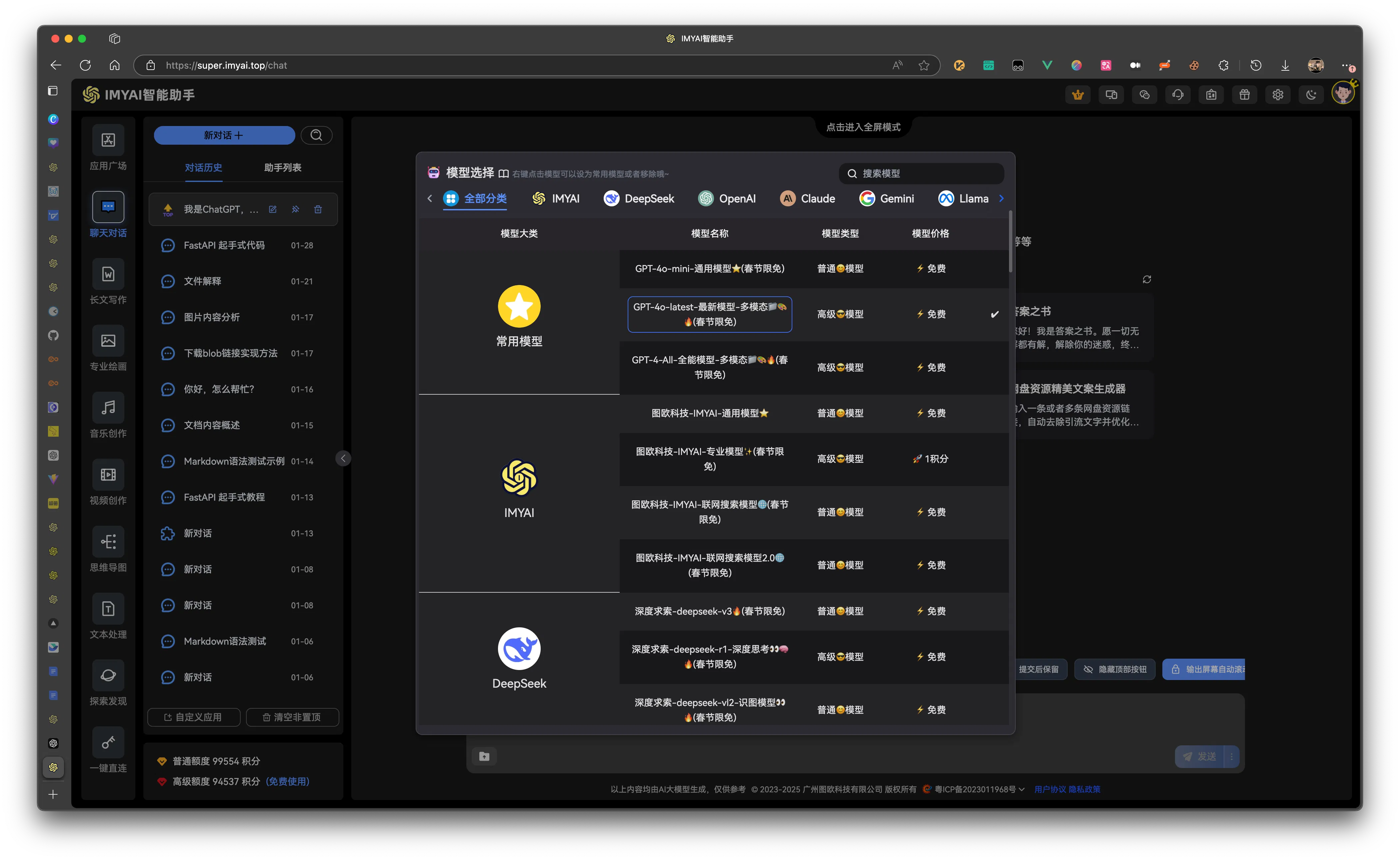The height and width of the screenshot is (860, 1400).
Task: Select the 聊天对话 chat icon in sidebar
Action: pos(108,206)
